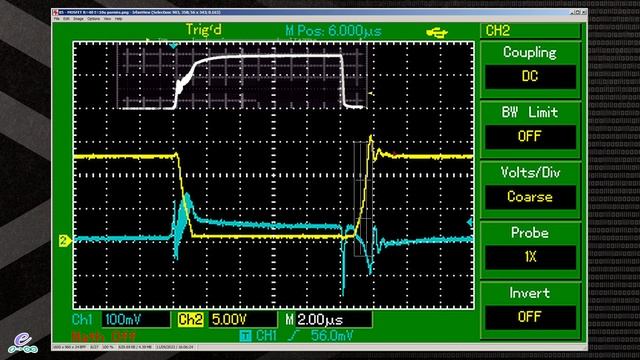Click the Math Off label
The height and width of the screenshot is (360, 640).
point(104,337)
